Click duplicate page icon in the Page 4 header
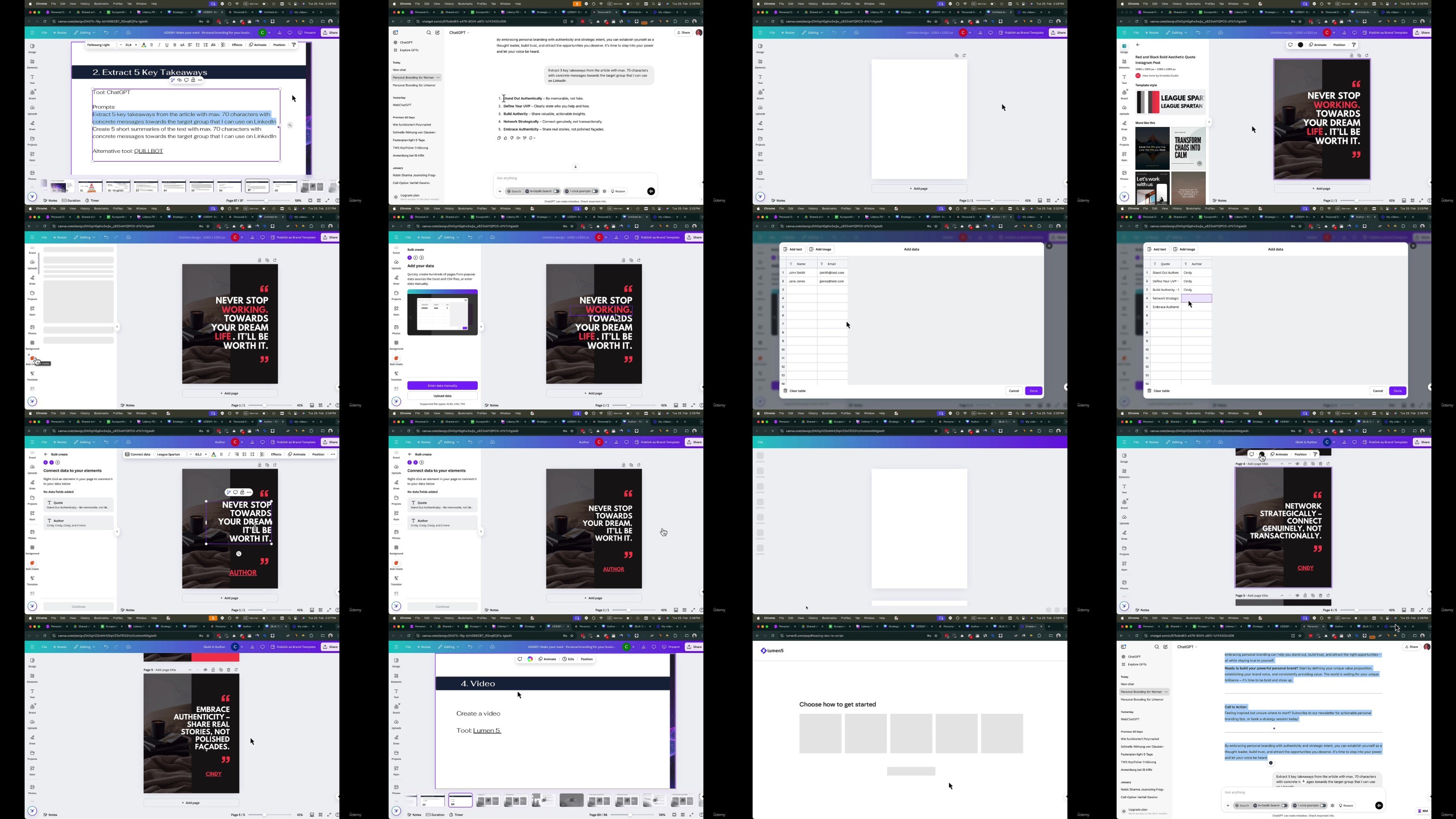Image resolution: width=1456 pixels, height=819 pixels. tap(1313, 464)
